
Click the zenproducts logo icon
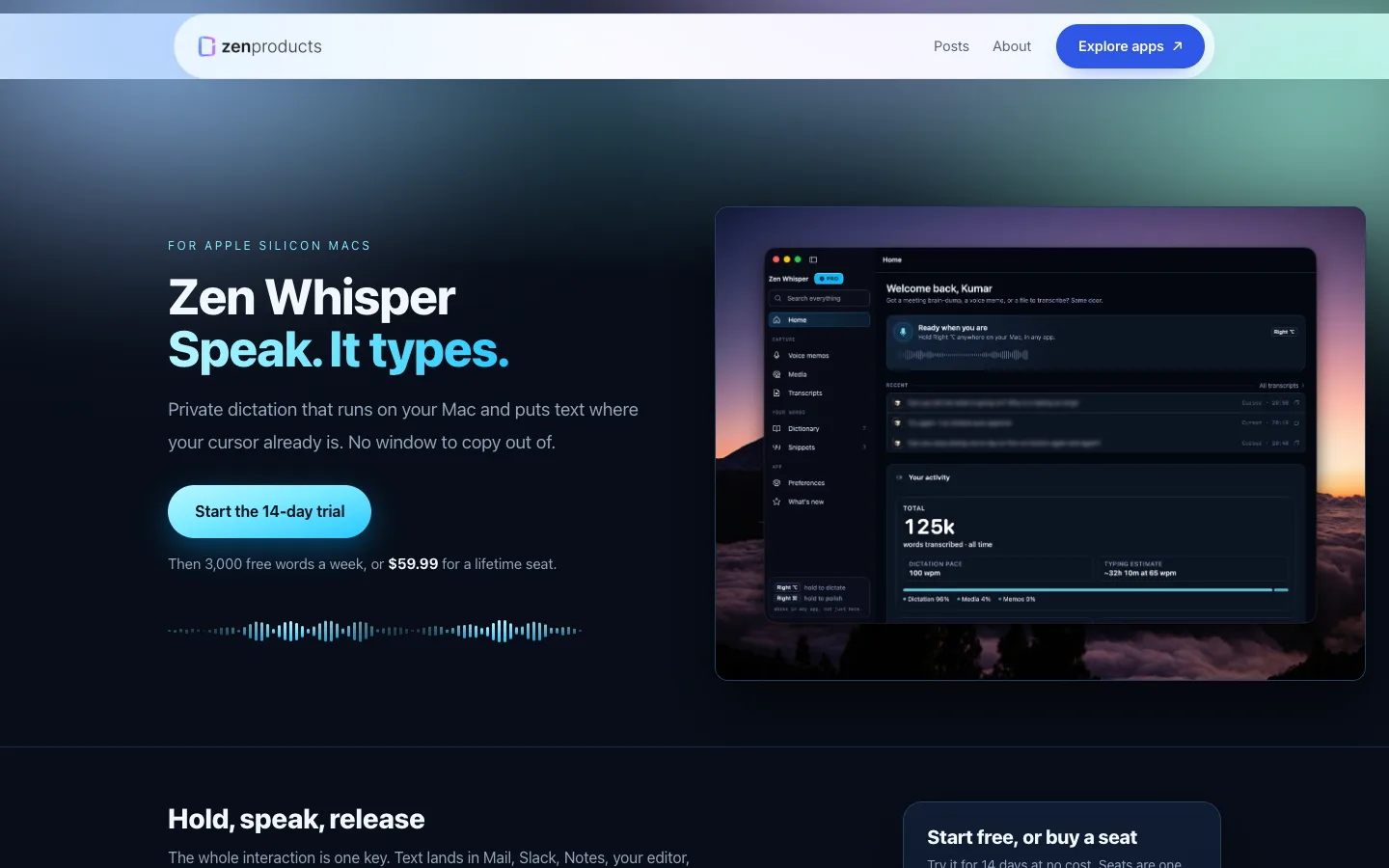[206, 46]
